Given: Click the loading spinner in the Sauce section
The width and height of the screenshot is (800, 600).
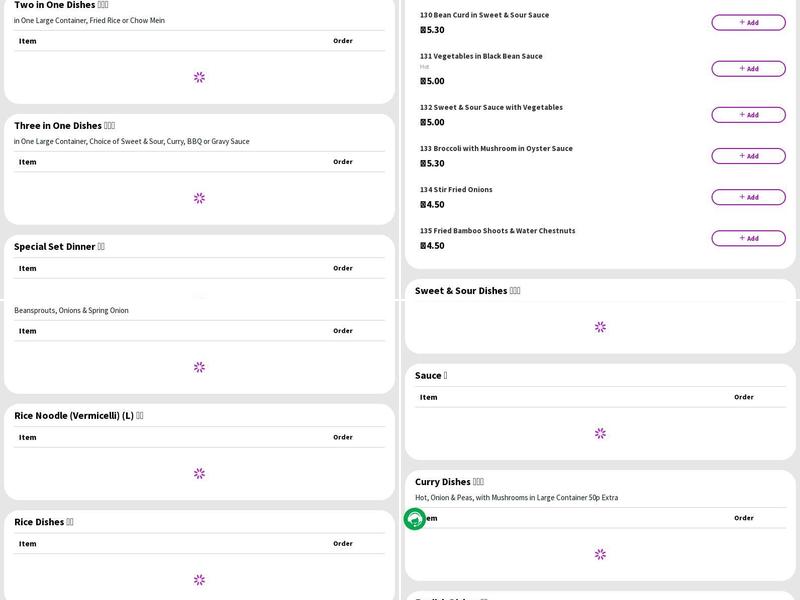Looking at the screenshot, I should [x=600, y=434].
